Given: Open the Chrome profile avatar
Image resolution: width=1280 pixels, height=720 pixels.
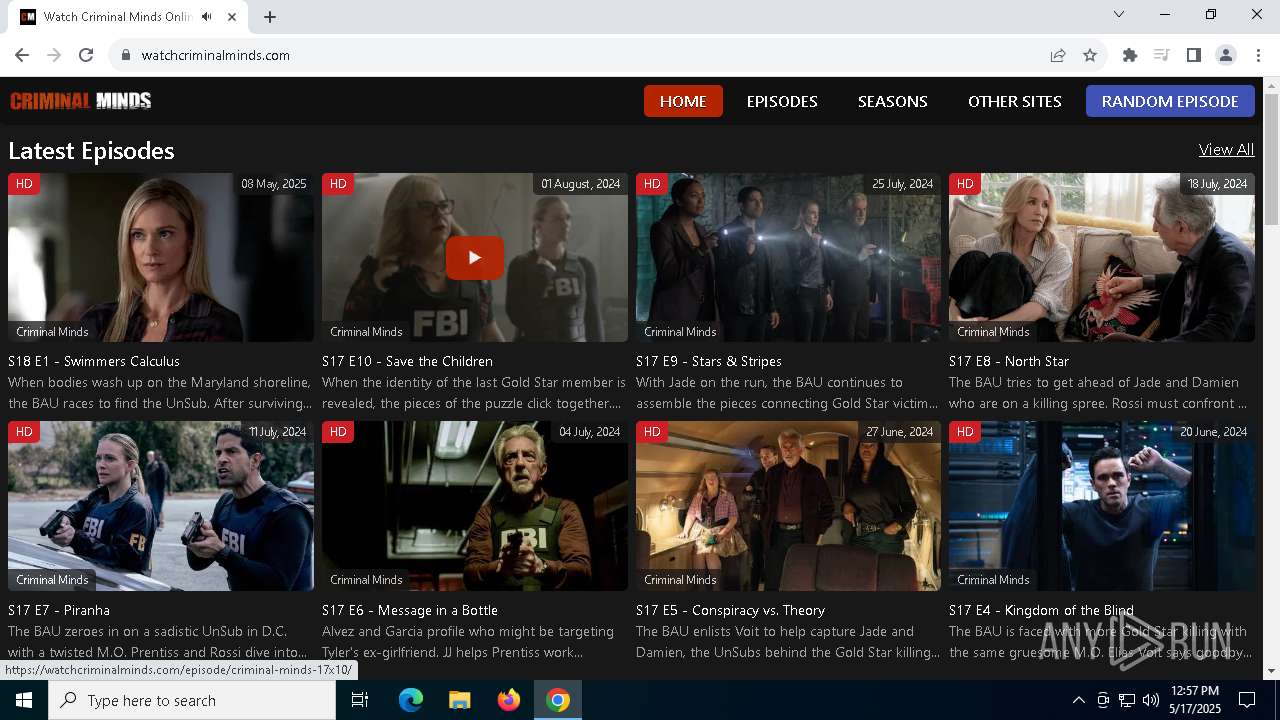Looking at the screenshot, I should click(x=1226, y=55).
